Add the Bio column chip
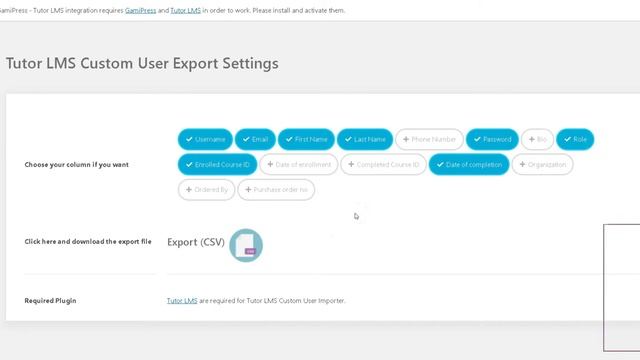Image resolution: width=640 pixels, height=360 pixels. pos(537,139)
